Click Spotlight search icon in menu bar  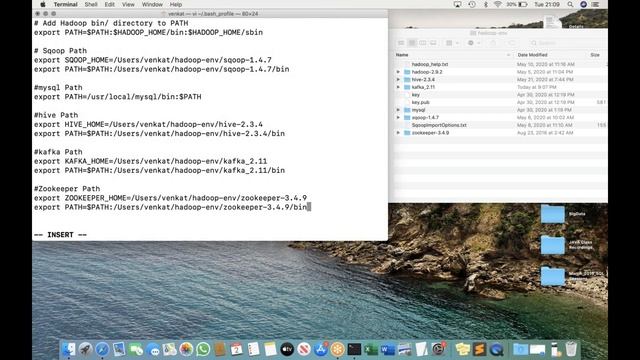570,4
